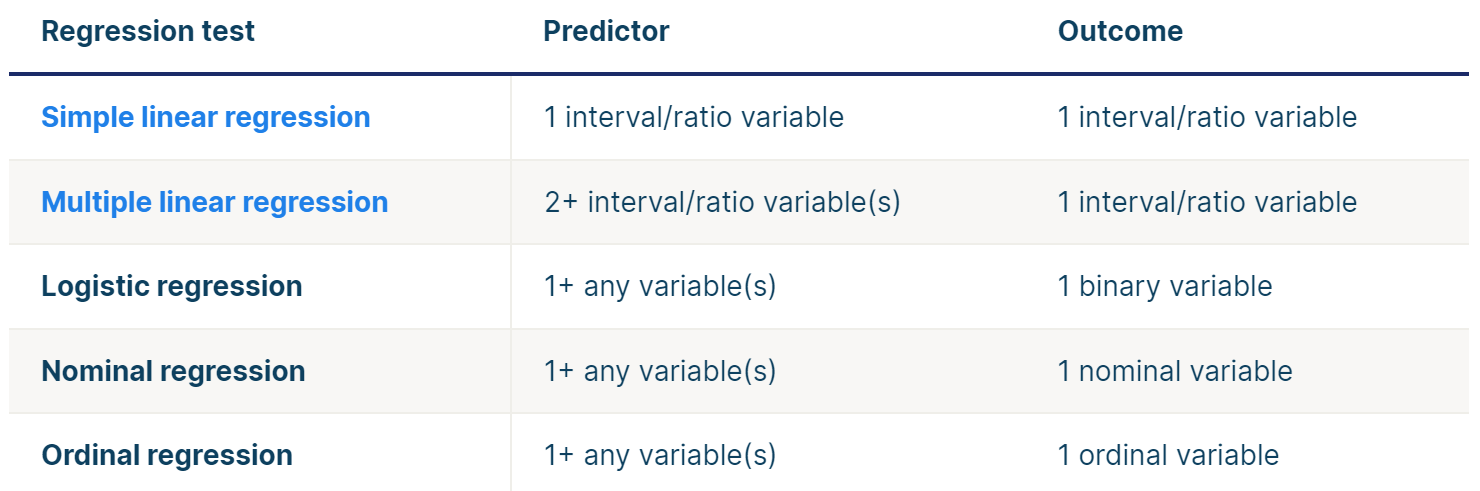Image resolution: width=1480 pixels, height=491 pixels.
Task: Click the 1 nominal variable cell
Action: 1175,371
